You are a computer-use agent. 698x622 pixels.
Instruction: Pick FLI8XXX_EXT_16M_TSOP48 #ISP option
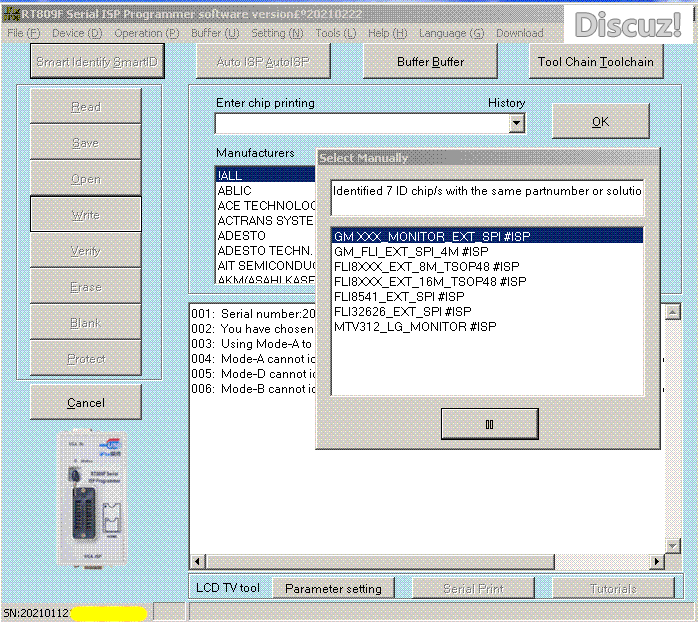pyautogui.click(x=429, y=281)
